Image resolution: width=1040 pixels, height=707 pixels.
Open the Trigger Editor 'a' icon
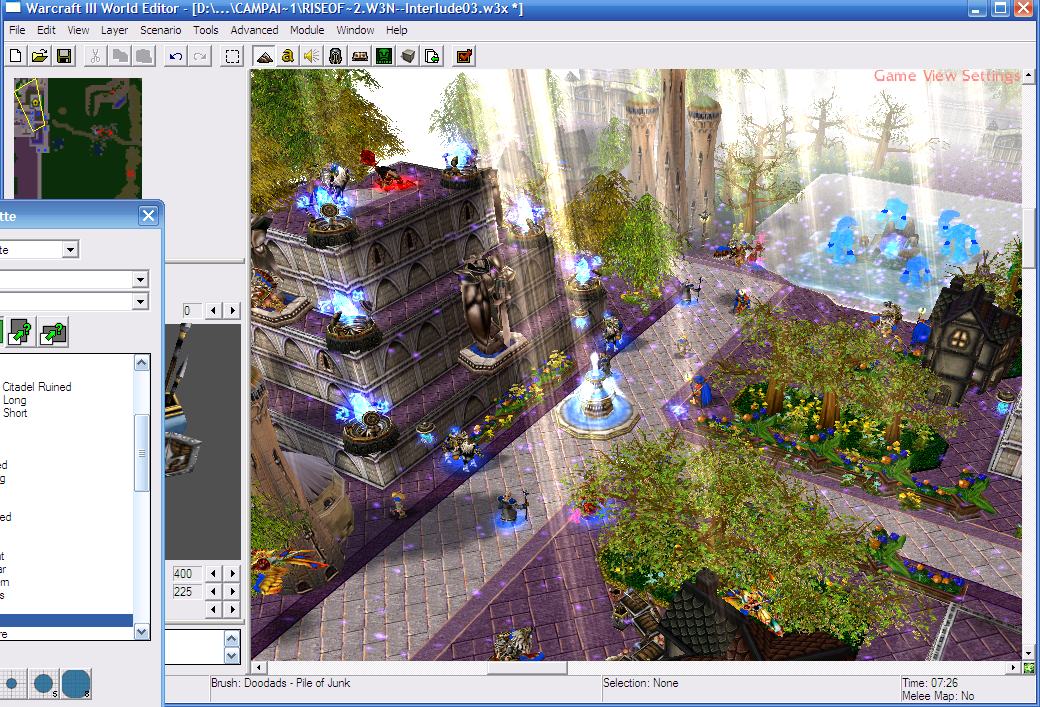[x=287, y=56]
